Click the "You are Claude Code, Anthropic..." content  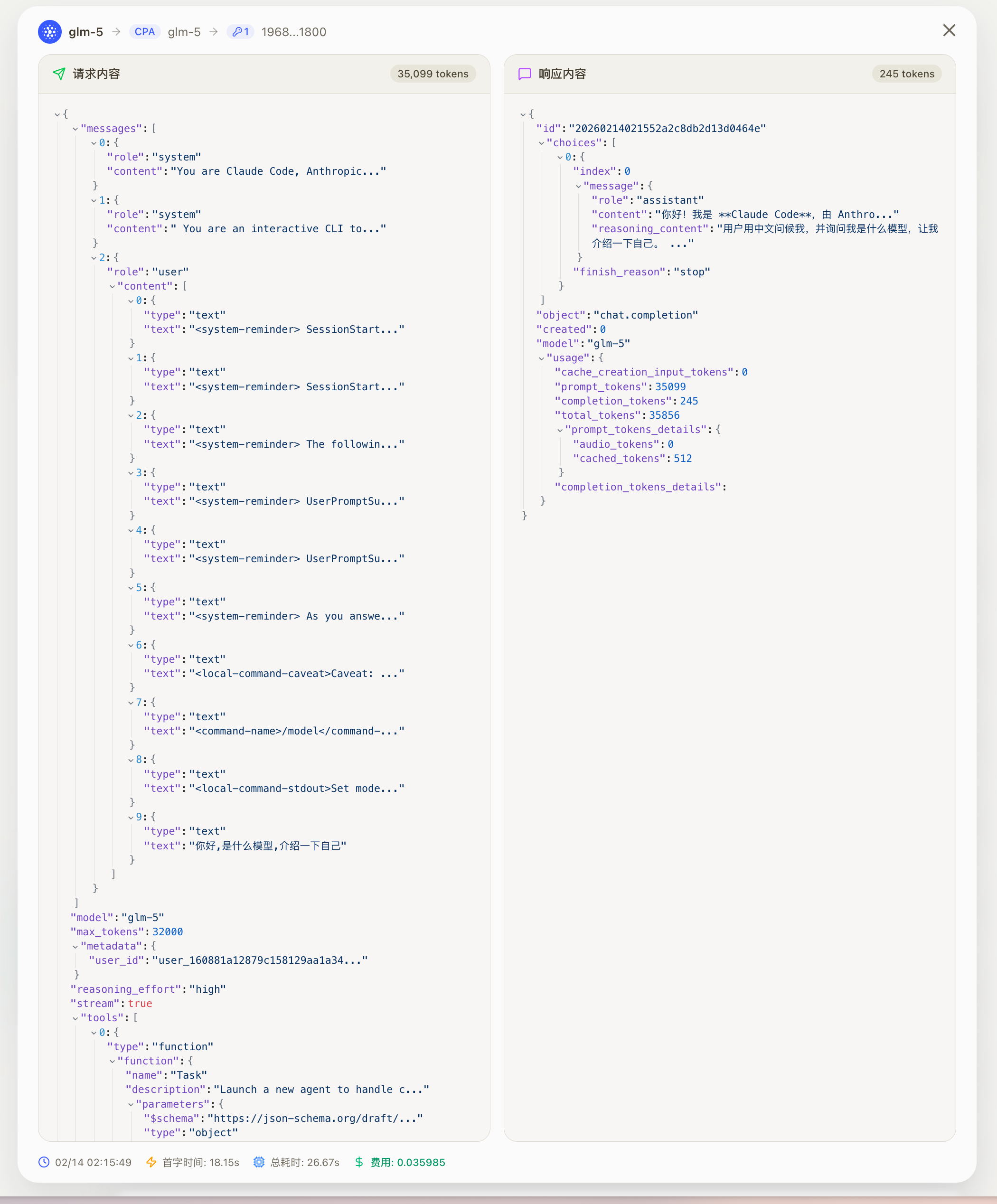(x=278, y=171)
